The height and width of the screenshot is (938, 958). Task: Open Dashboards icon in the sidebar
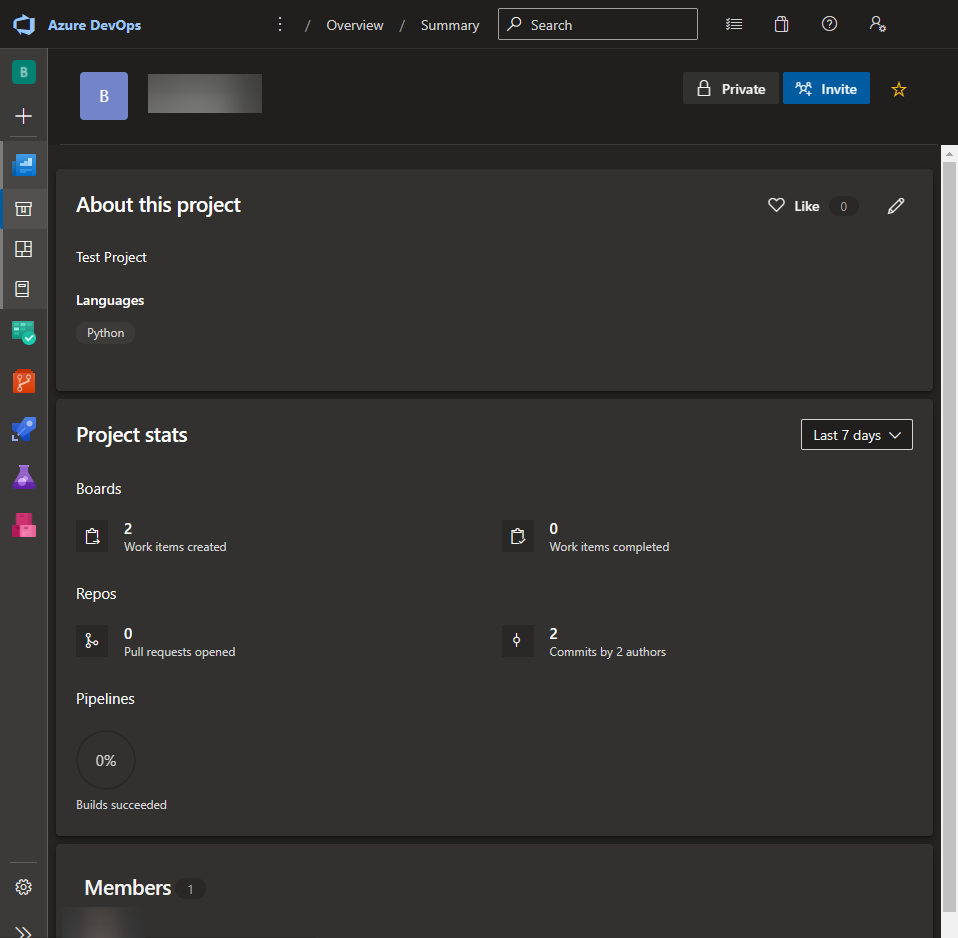[24, 249]
